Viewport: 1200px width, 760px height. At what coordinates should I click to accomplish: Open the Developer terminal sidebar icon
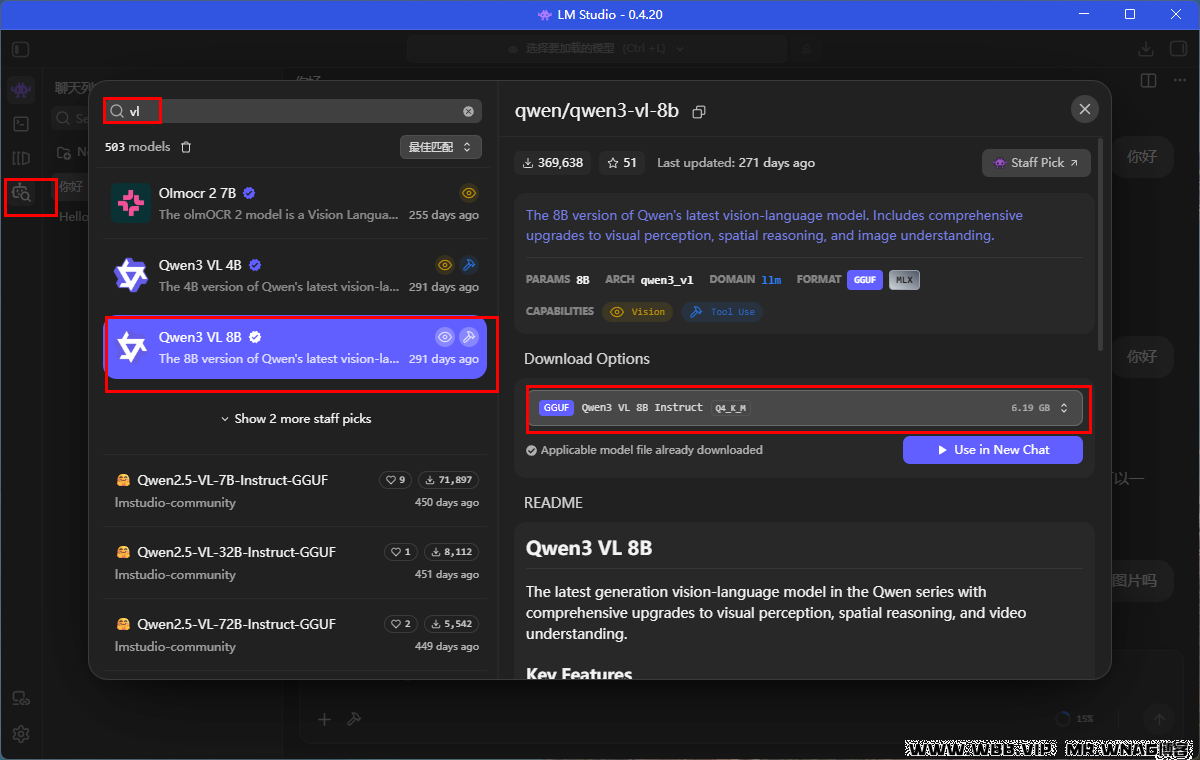tap(21, 124)
